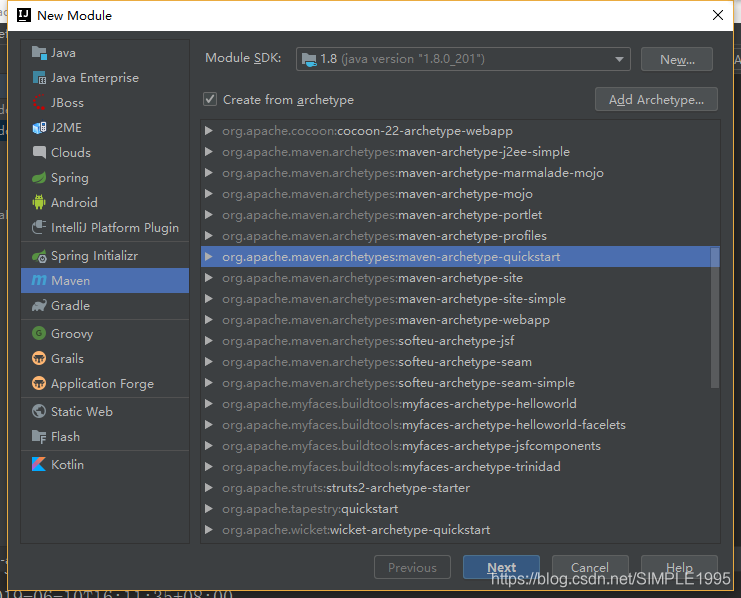Viewport: 741px width, 598px height.
Task: Open the Module SDK dropdown arrow
Action: 619,60
